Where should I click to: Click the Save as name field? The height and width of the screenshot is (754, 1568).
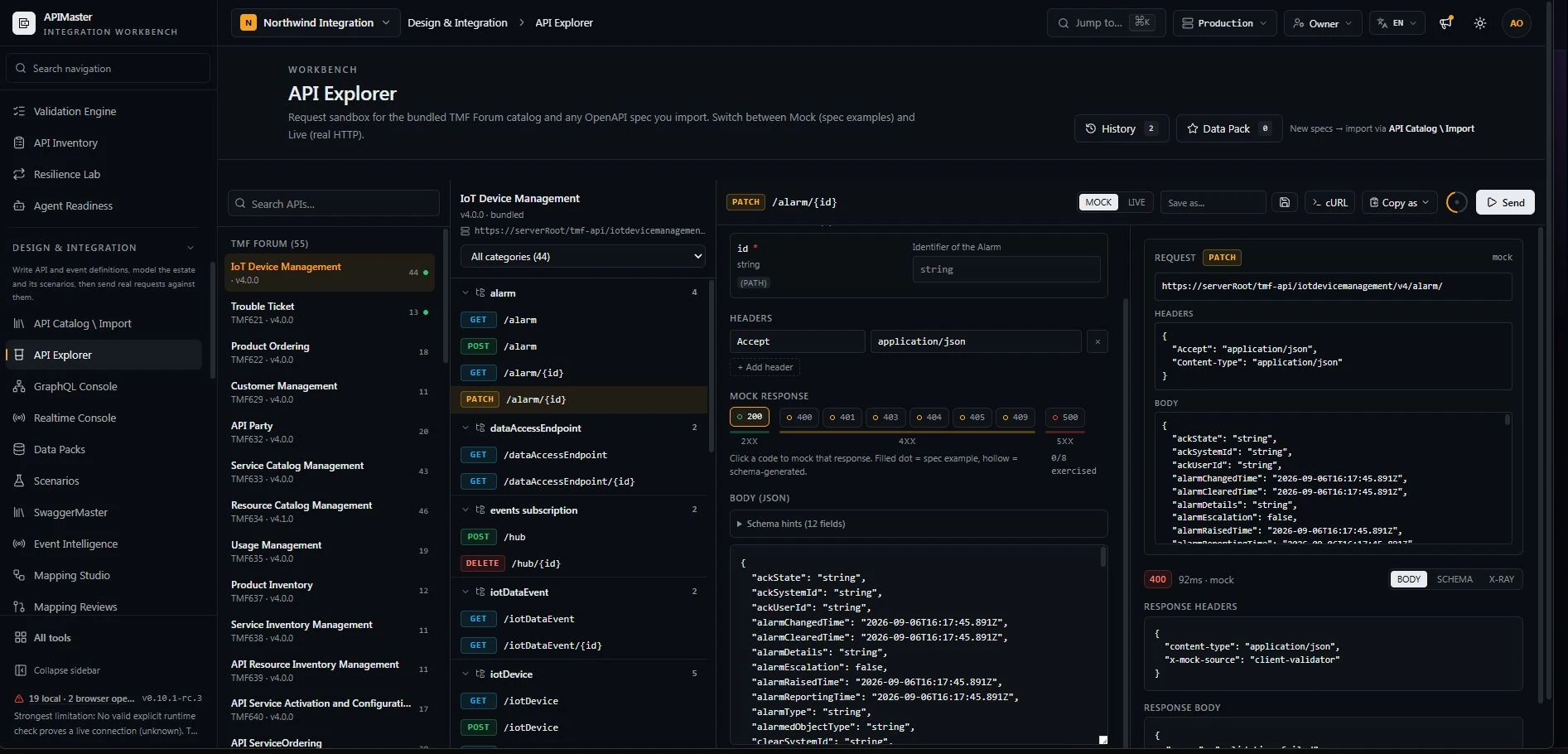[1213, 202]
